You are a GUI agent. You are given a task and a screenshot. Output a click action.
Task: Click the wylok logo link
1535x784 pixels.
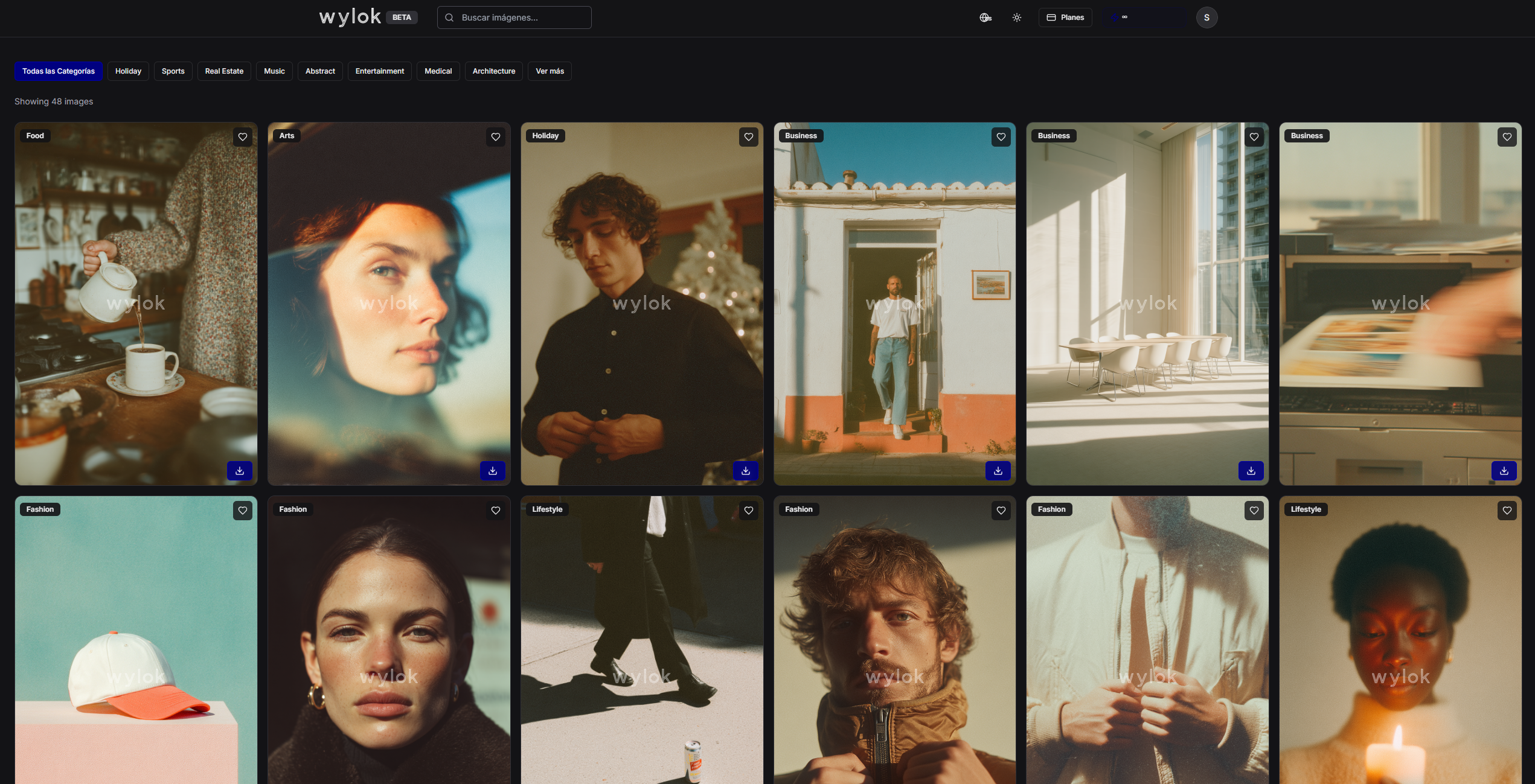[350, 17]
